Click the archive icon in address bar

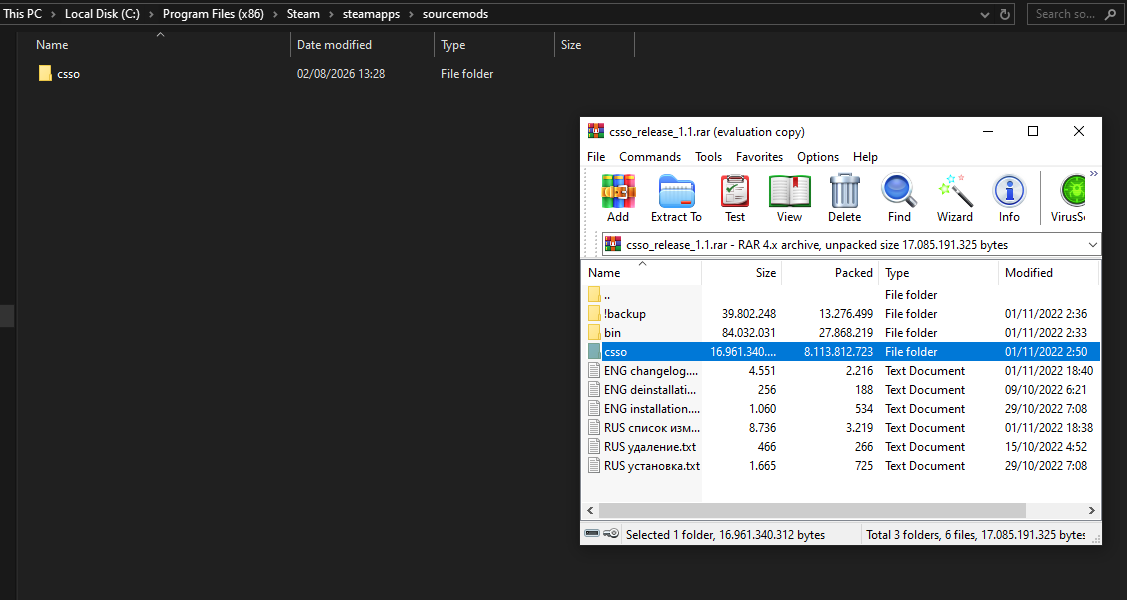tap(612, 244)
